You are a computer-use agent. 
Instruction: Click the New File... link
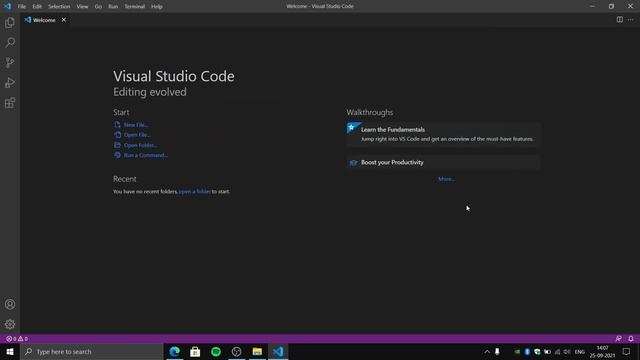pos(136,125)
